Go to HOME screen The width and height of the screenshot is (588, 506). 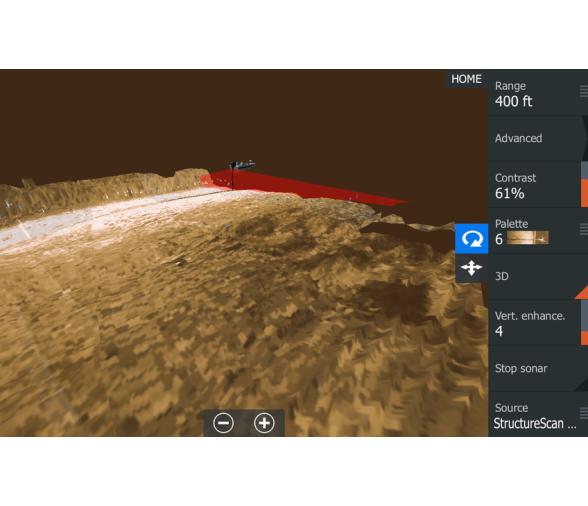click(466, 79)
